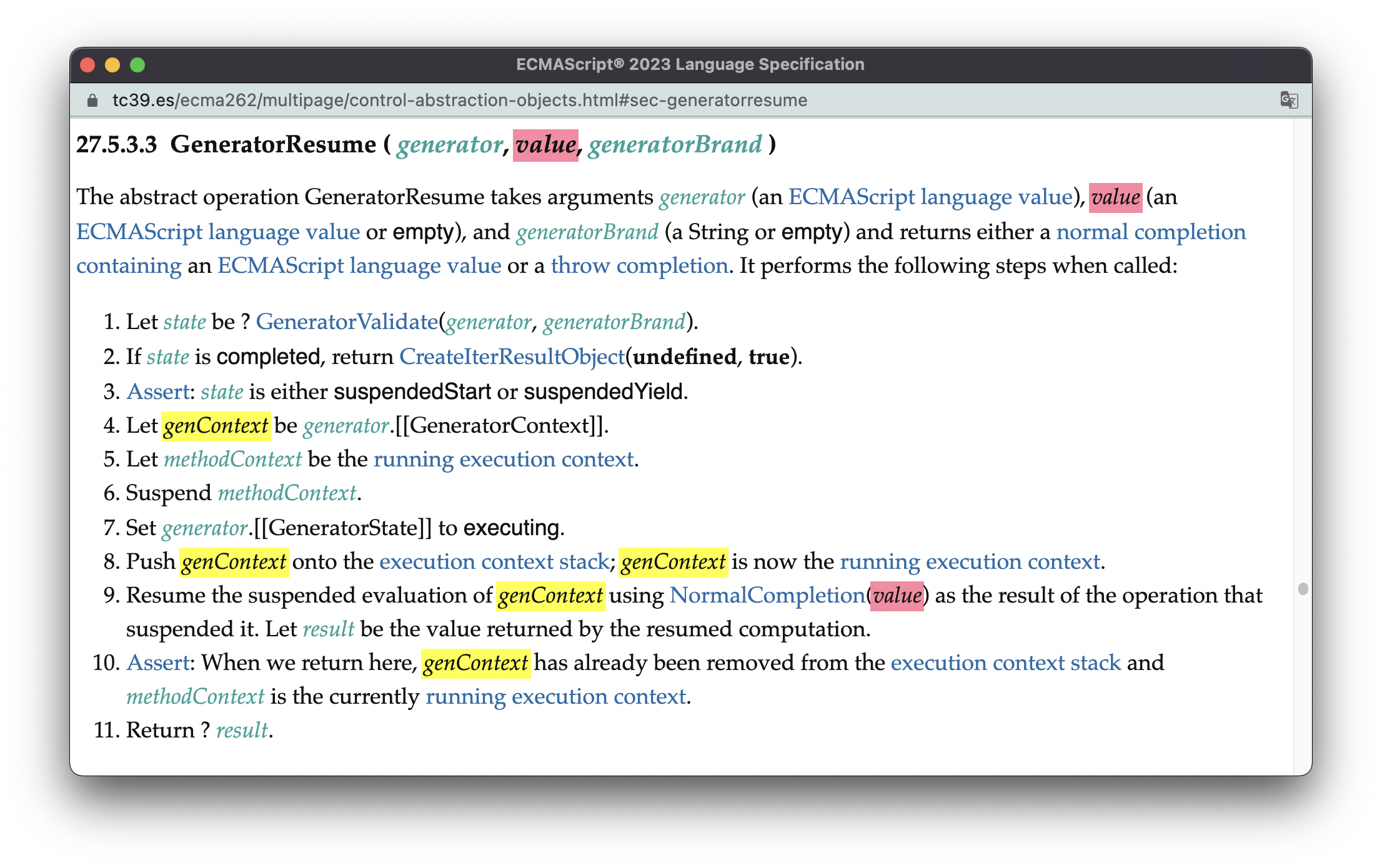Click 'result' variable in step 9
Viewport: 1382px width, 868px height.
click(x=329, y=629)
